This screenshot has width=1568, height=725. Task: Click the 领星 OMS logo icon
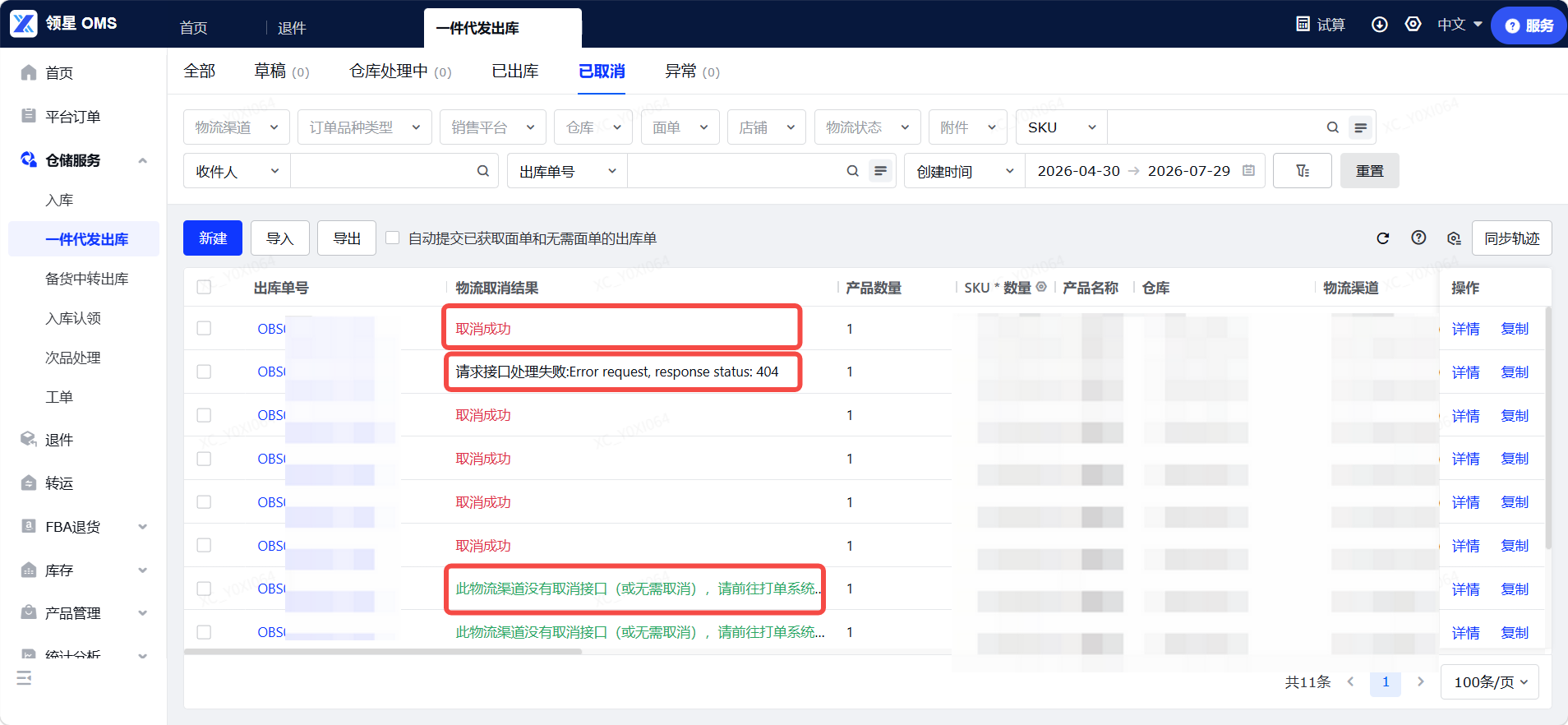[24, 24]
